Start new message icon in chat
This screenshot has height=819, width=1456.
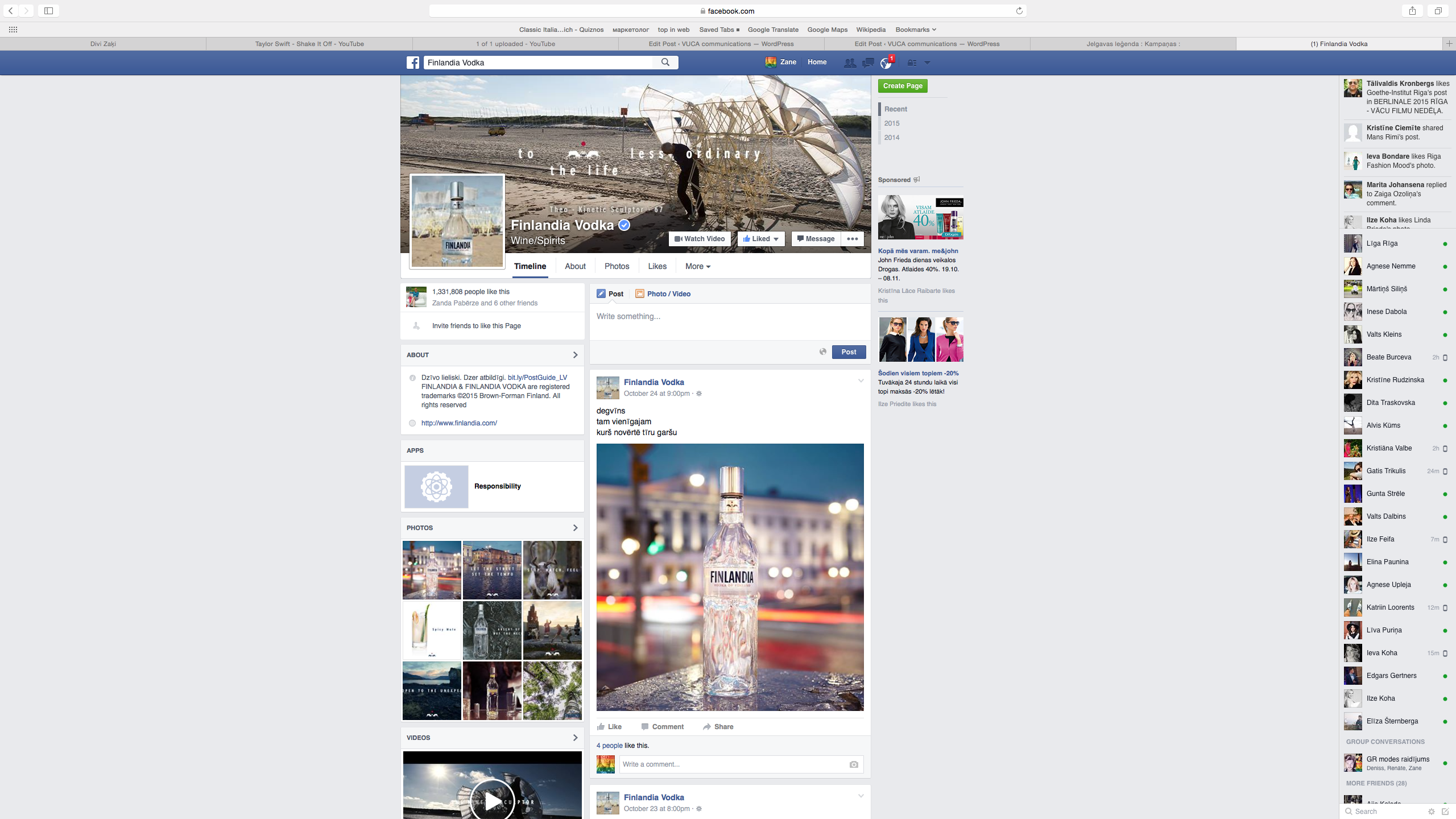click(x=1445, y=812)
